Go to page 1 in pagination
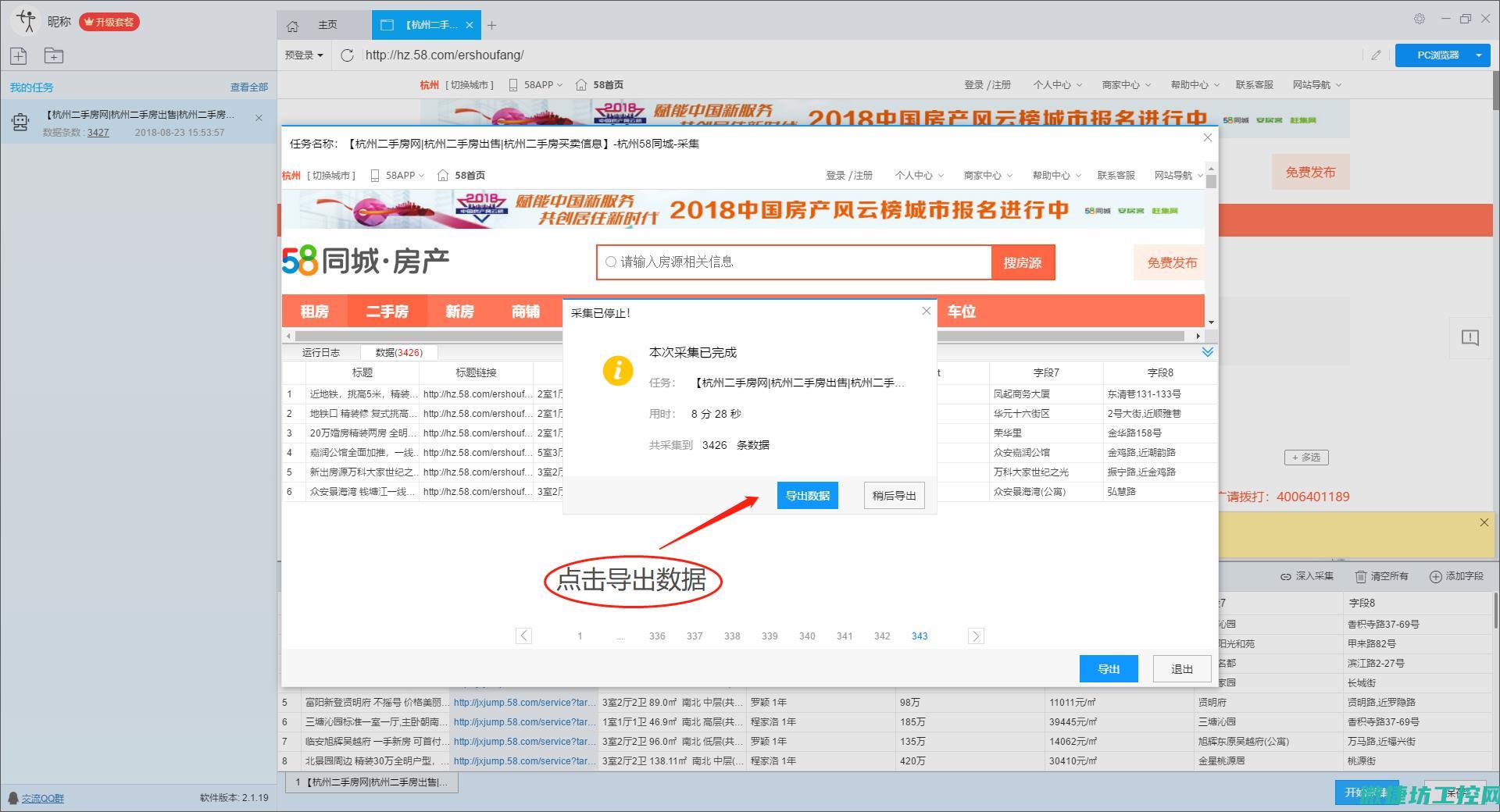This screenshot has width=1500, height=812. pyautogui.click(x=580, y=636)
